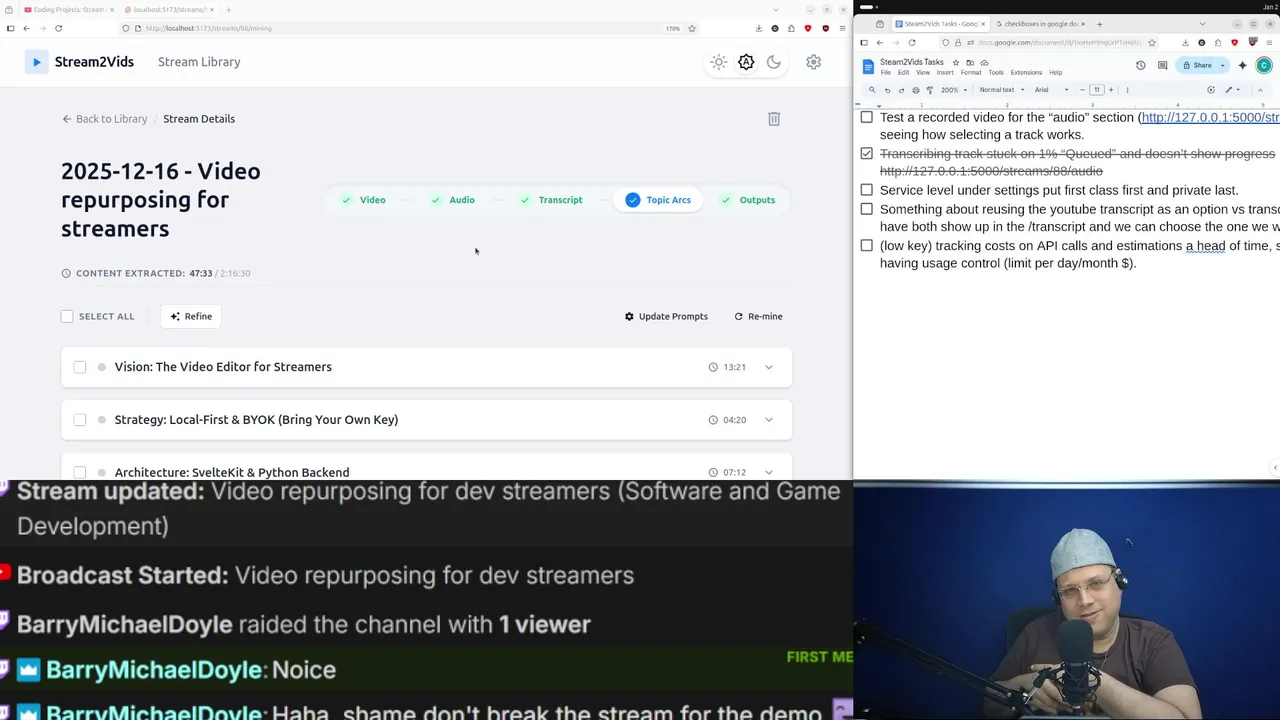
Task: Activate paint format in Google Docs
Action: (929, 90)
